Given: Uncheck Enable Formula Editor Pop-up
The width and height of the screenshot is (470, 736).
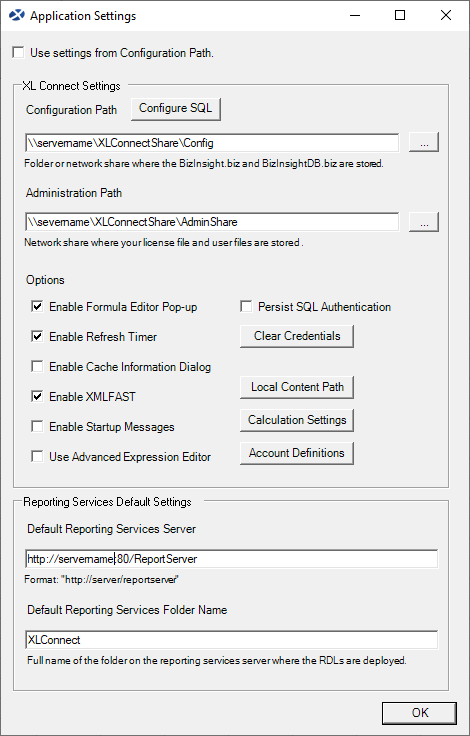Looking at the screenshot, I should point(37,307).
